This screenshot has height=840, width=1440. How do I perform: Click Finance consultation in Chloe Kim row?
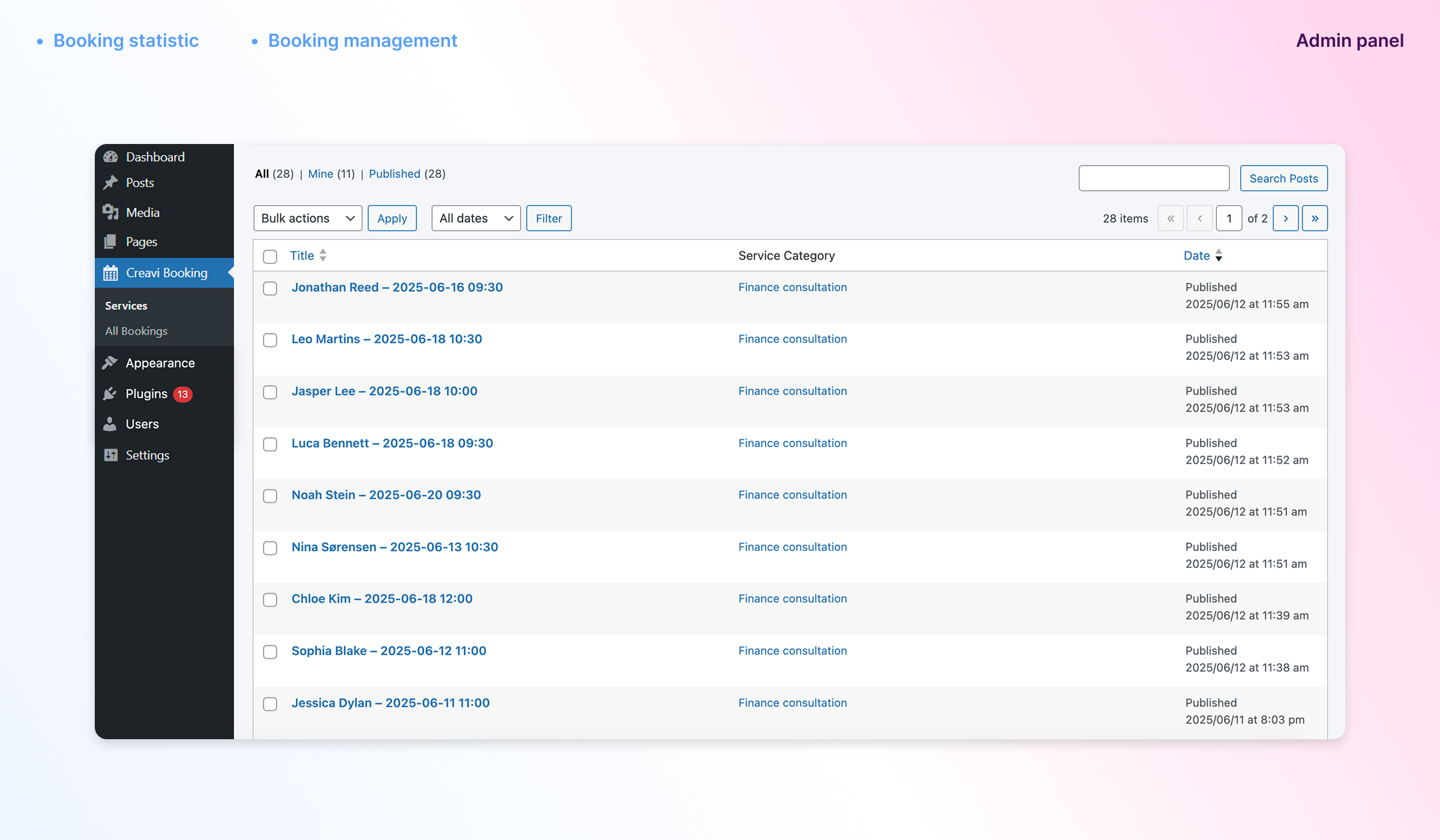[793, 598]
